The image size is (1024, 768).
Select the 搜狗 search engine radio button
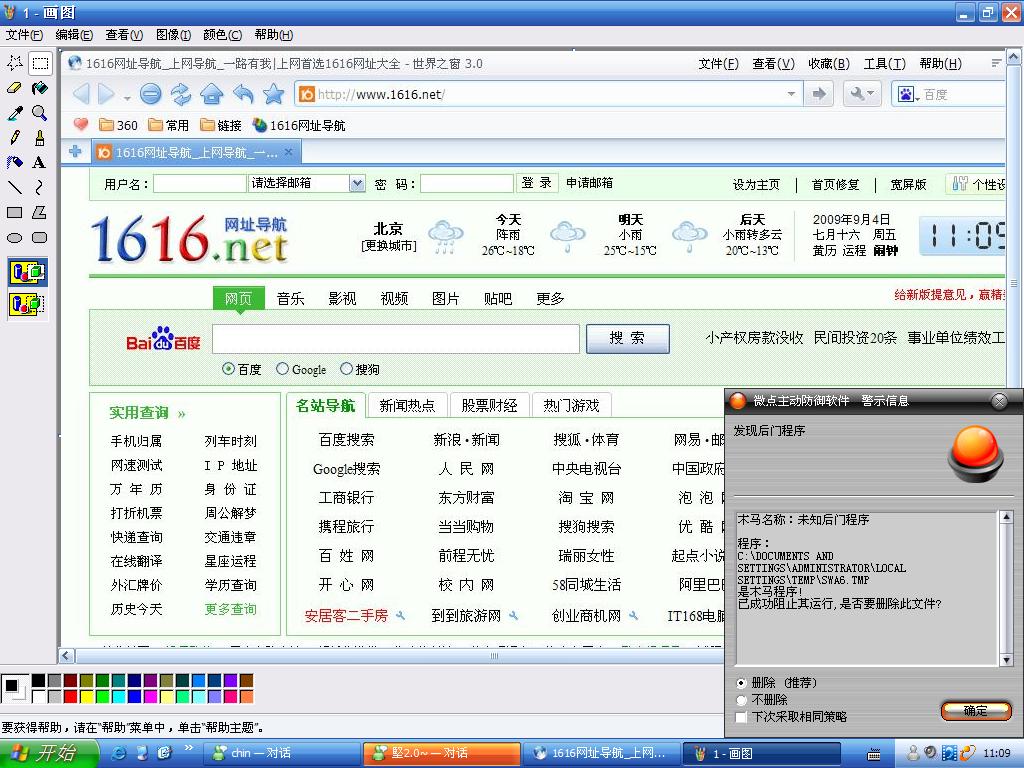tap(346, 369)
